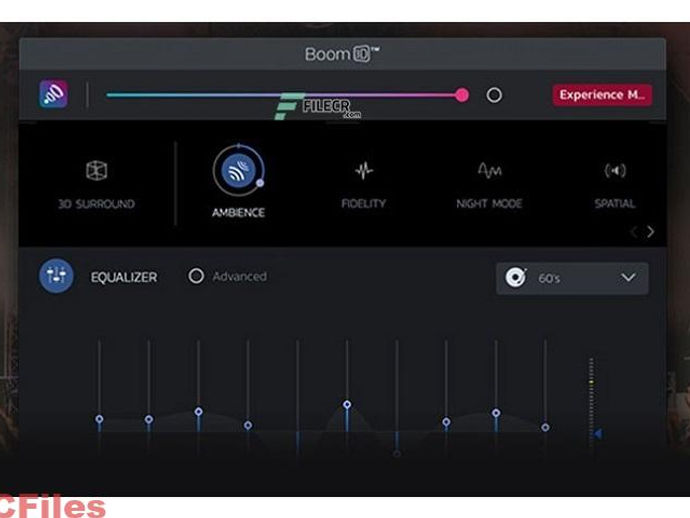Click the ninth equalizer band handle

tap(496, 413)
